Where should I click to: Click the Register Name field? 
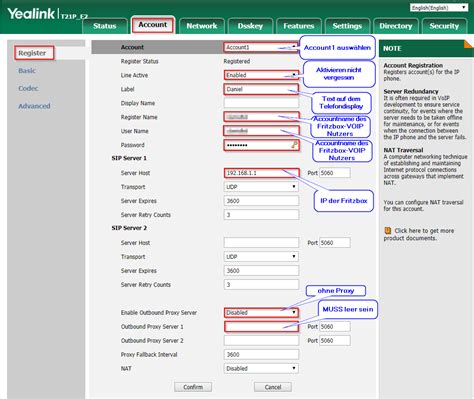click(261, 117)
